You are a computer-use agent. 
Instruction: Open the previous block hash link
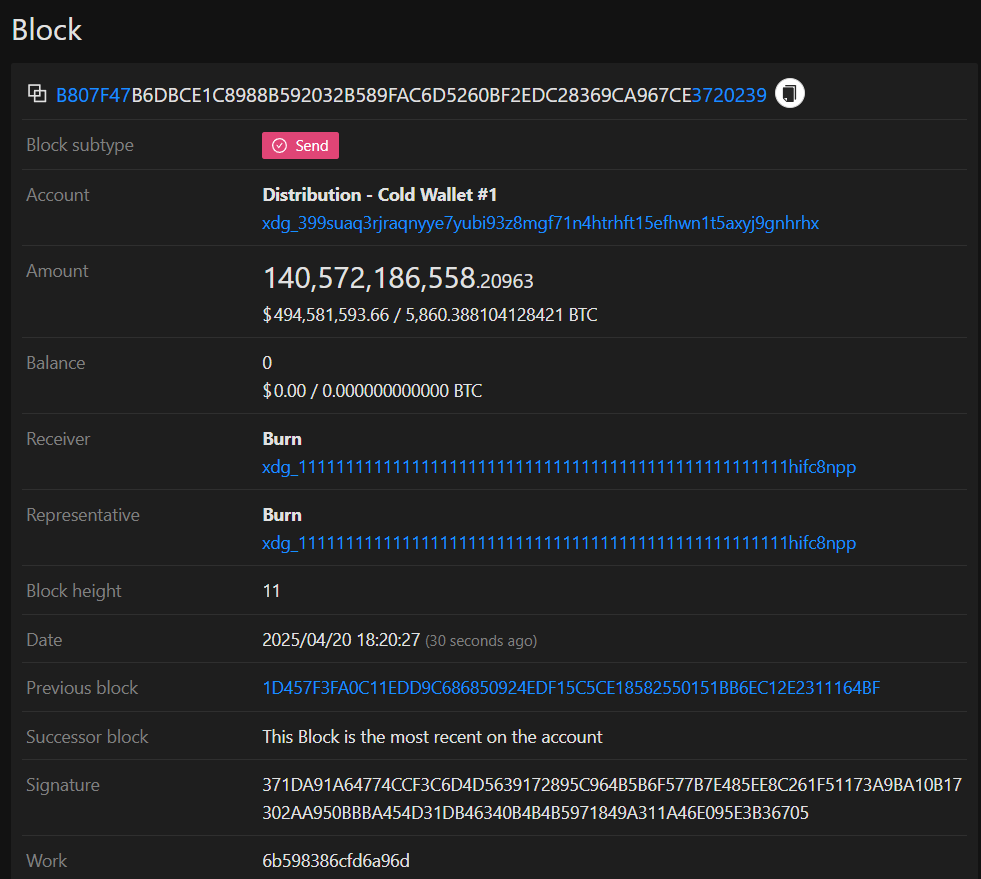coord(570,688)
